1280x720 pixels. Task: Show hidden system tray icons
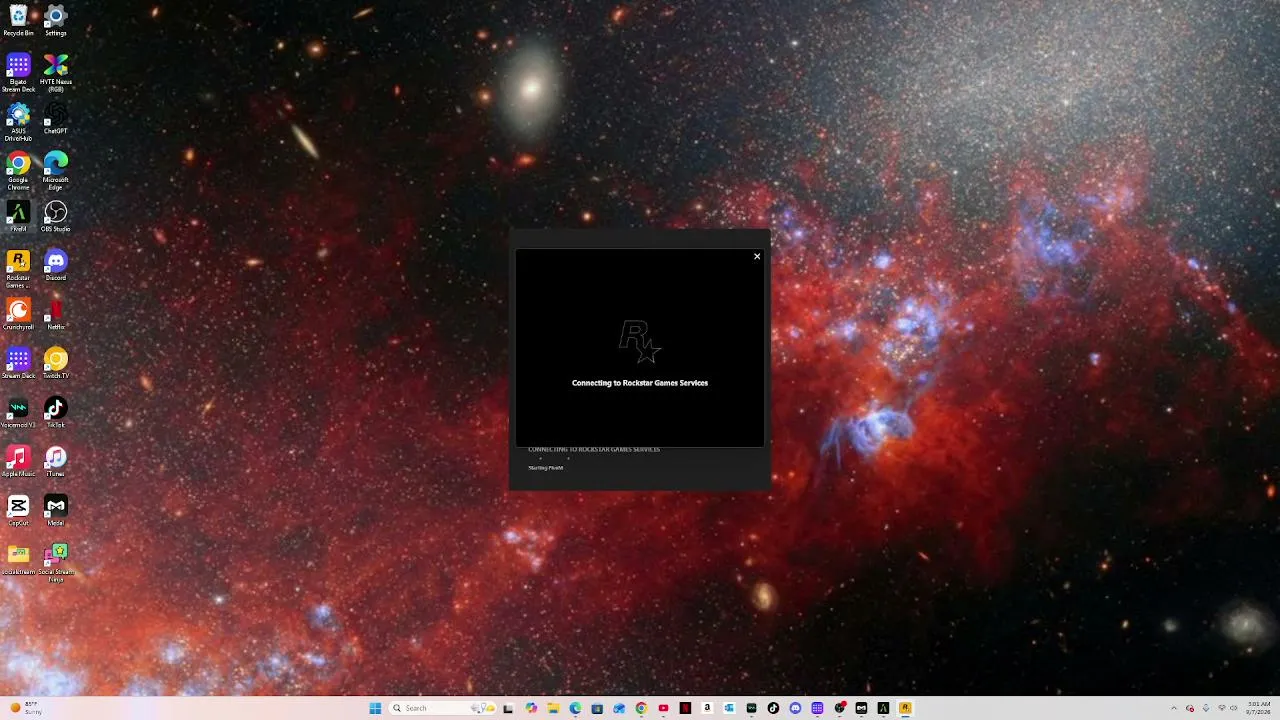tap(1174, 708)
